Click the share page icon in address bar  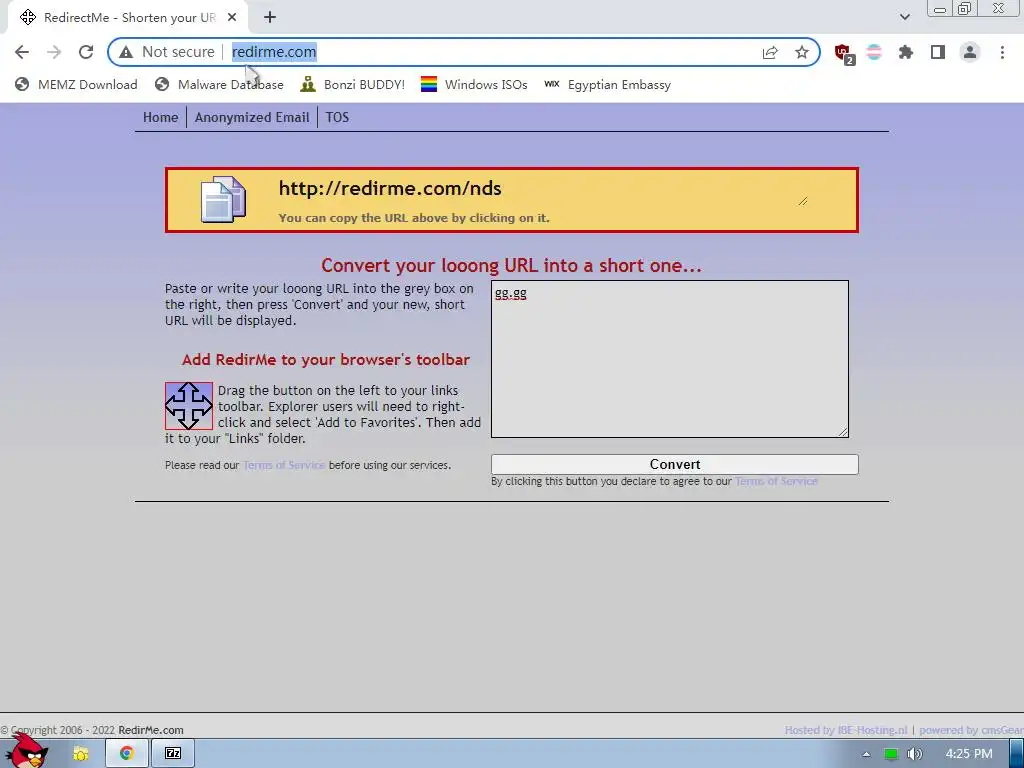tap(770, 52)
